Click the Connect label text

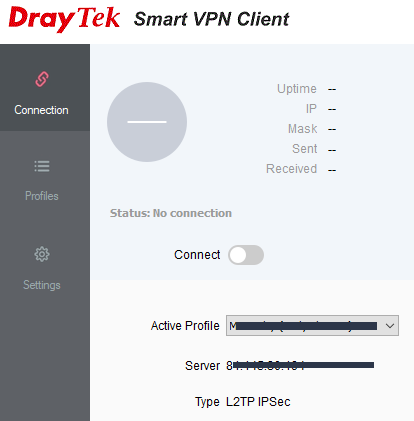197,255
